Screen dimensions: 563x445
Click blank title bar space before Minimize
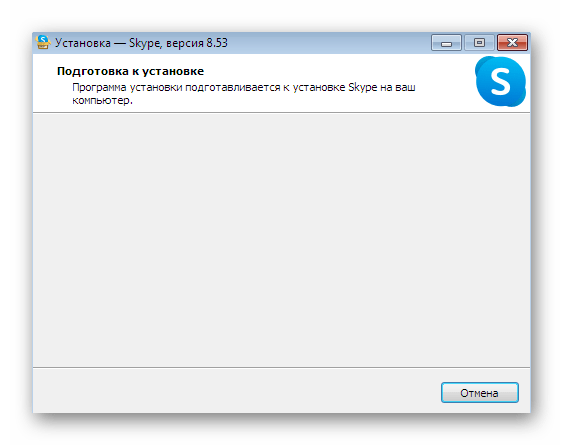329,43
